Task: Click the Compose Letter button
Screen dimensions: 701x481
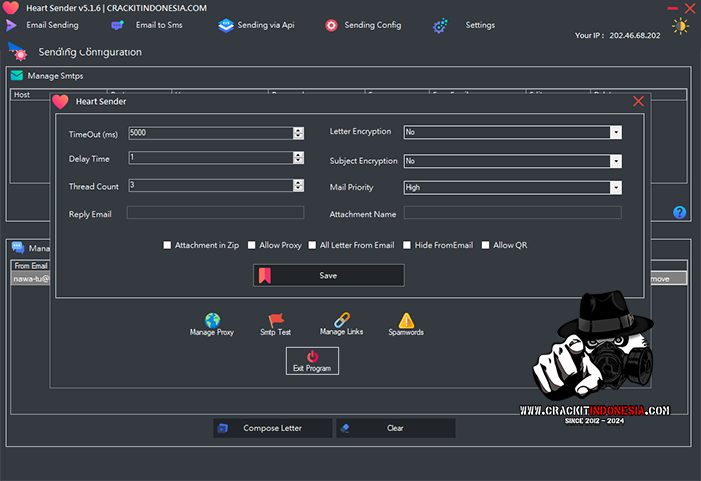Action: (272, 428)
